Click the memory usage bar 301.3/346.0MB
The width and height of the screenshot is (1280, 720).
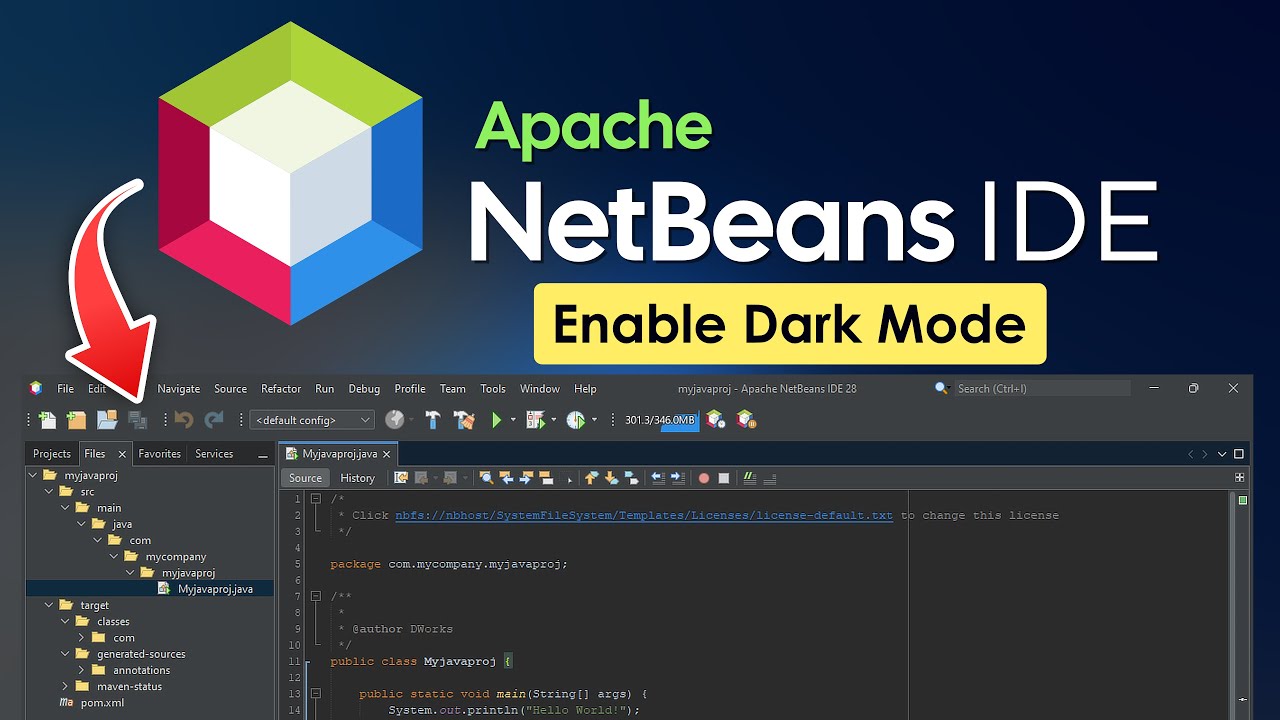pyautogui.click(x=660, y=420)
